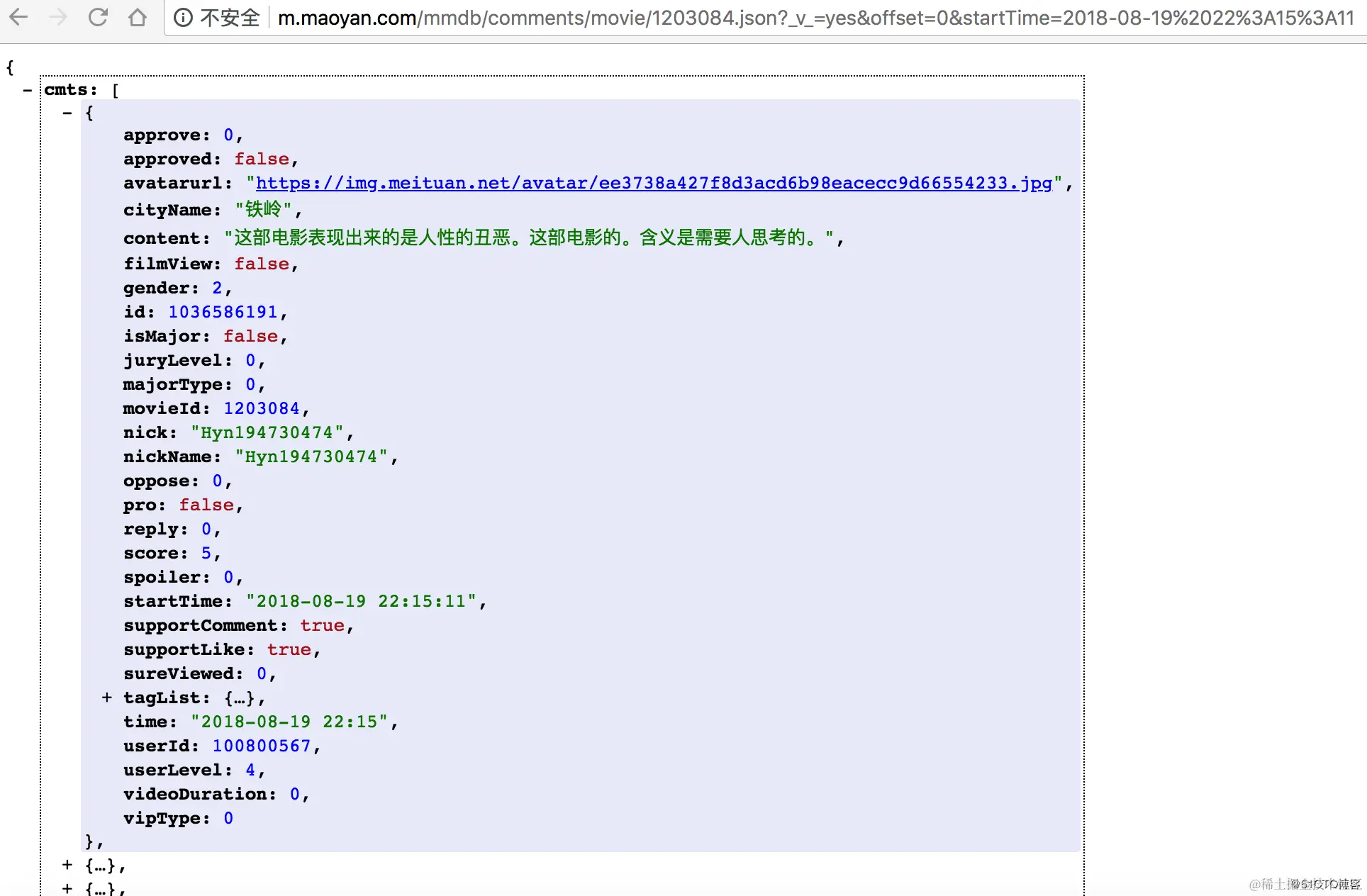Click the nickName value Hyn194730474
This screenshot has width=1367, height=896.
[311, 457]
